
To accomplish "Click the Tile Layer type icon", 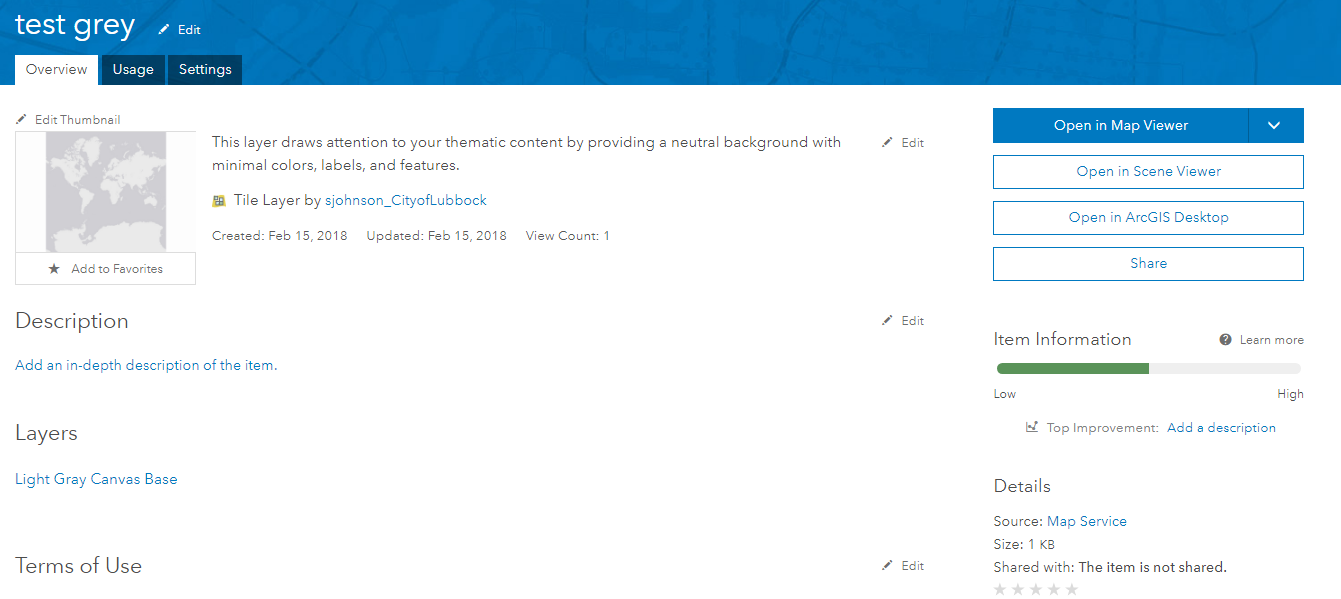I will (219, 201).
